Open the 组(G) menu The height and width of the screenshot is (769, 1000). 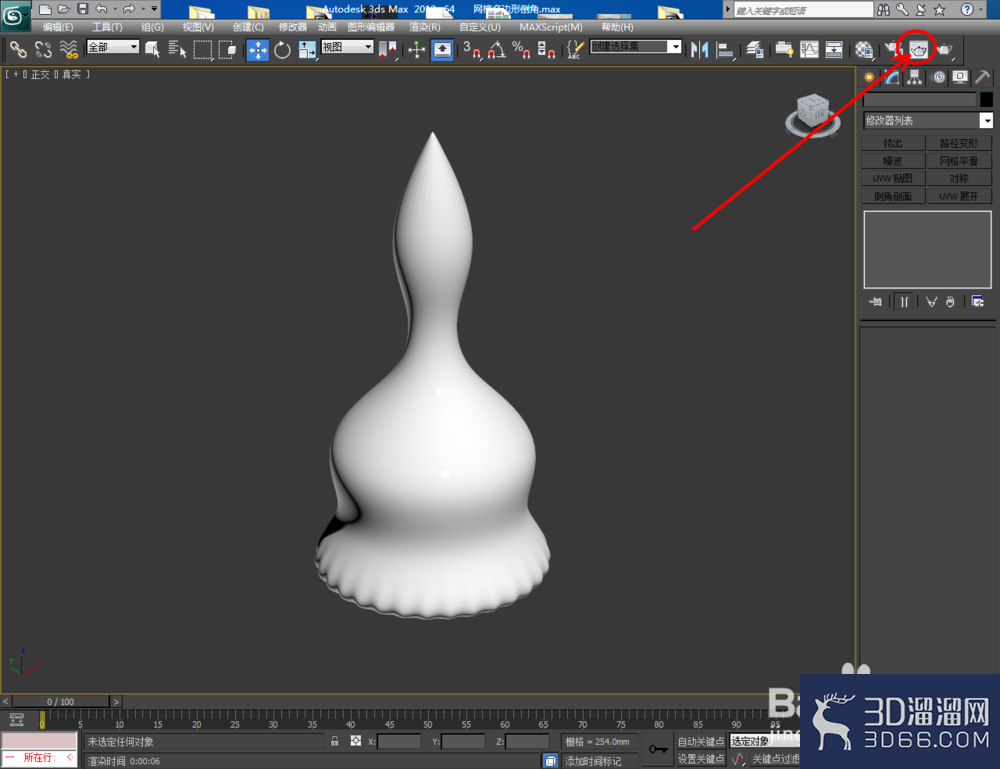[x=152, y=27]
